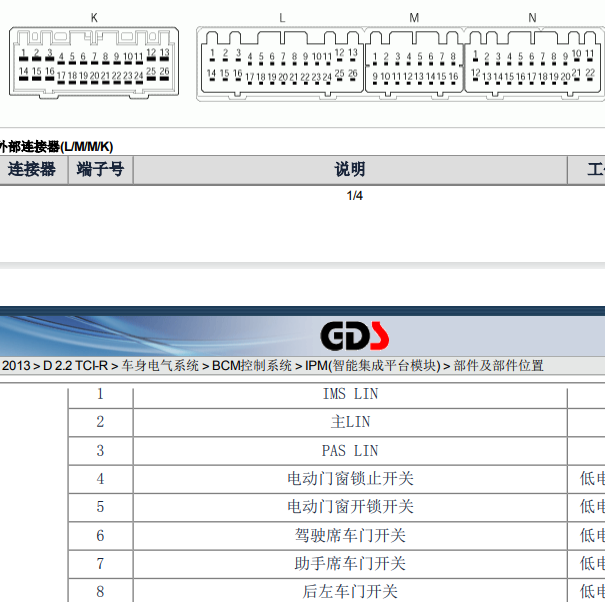Select the connector M pin diagram
The image size is (605, 602).
(x=414, y=64)
